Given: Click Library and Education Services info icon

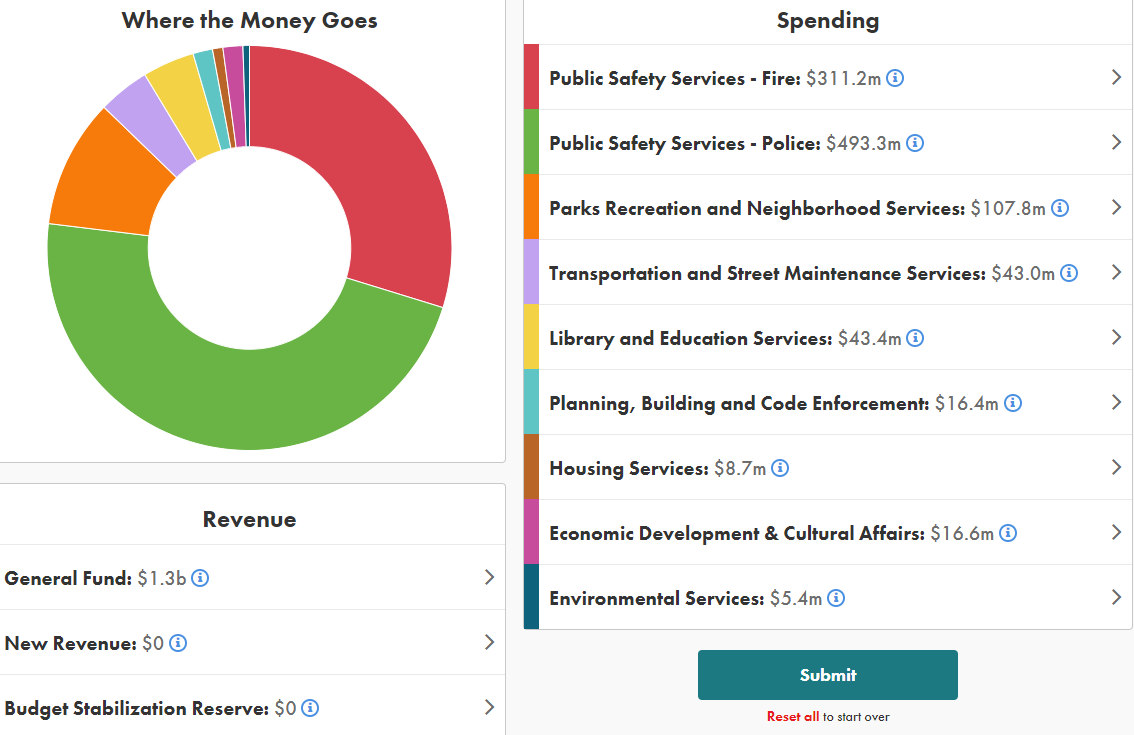Looking at the screenshot, I should [x=915, y=338].
